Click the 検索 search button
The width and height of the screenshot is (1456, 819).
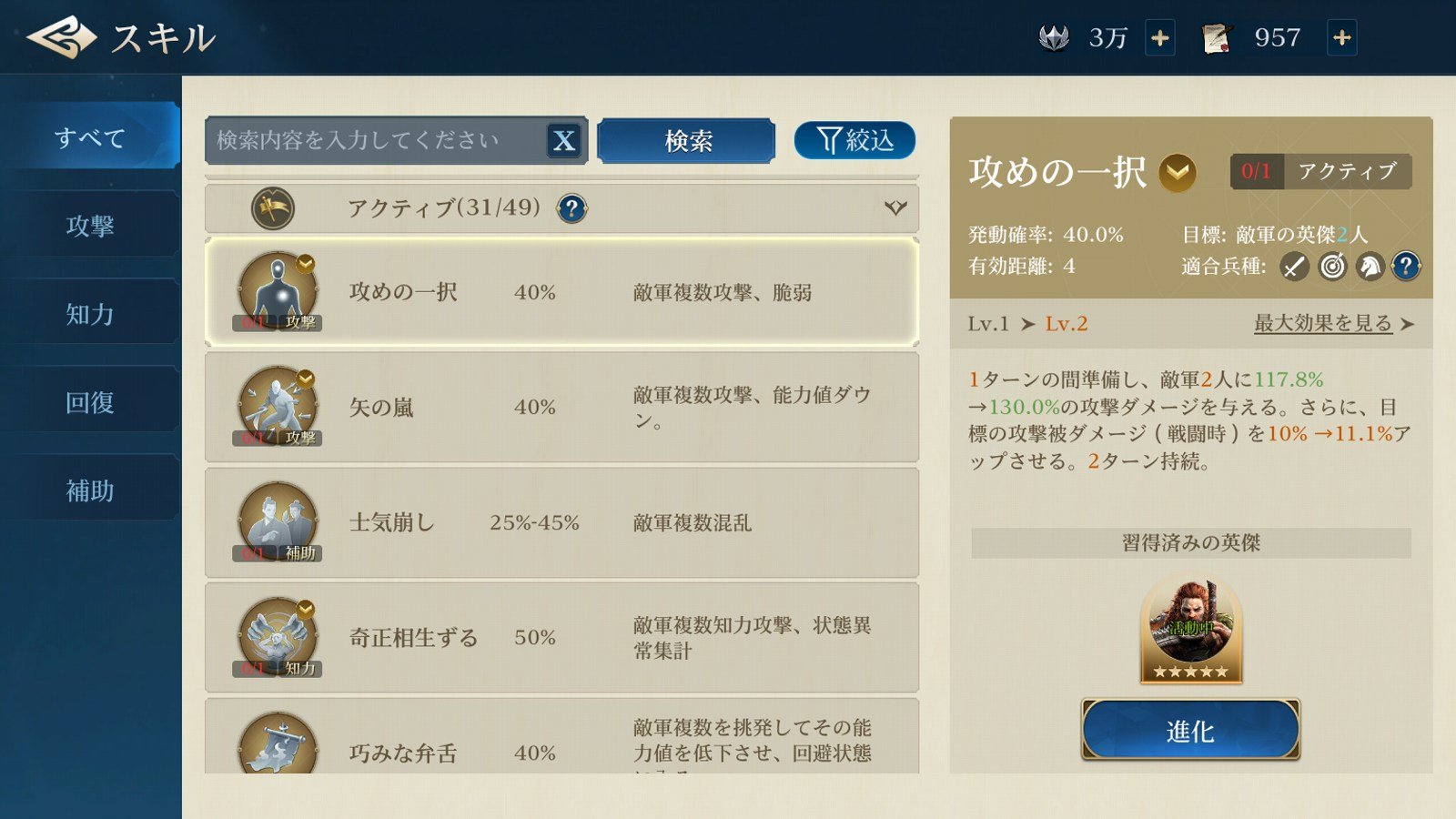tap(687, 141)
